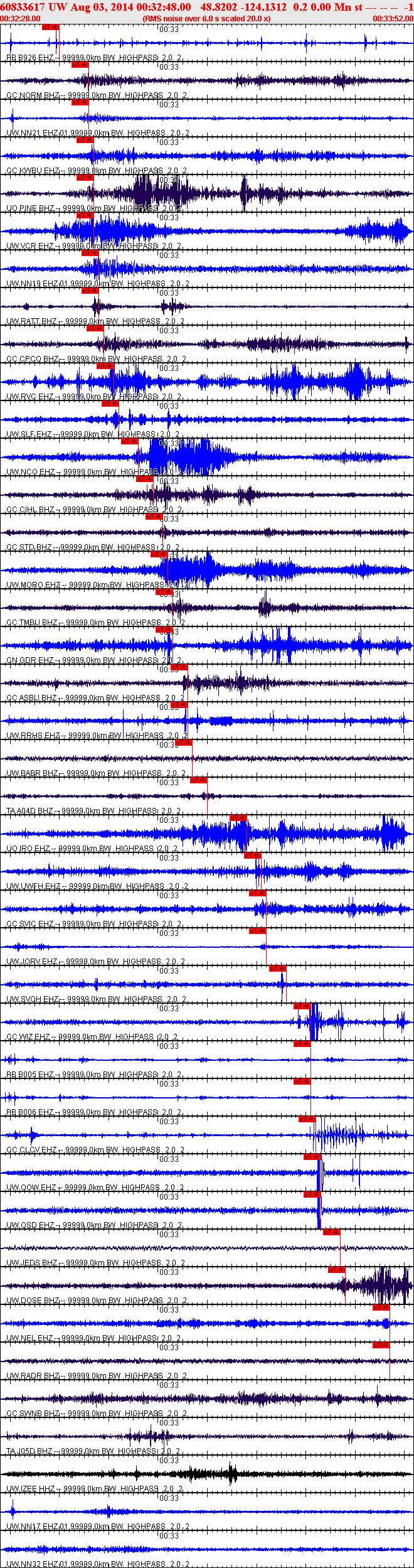Select the GC CPCO BHZ station label
The height and width of the screenshot is (1568, 414).
(x=97, y=359)
